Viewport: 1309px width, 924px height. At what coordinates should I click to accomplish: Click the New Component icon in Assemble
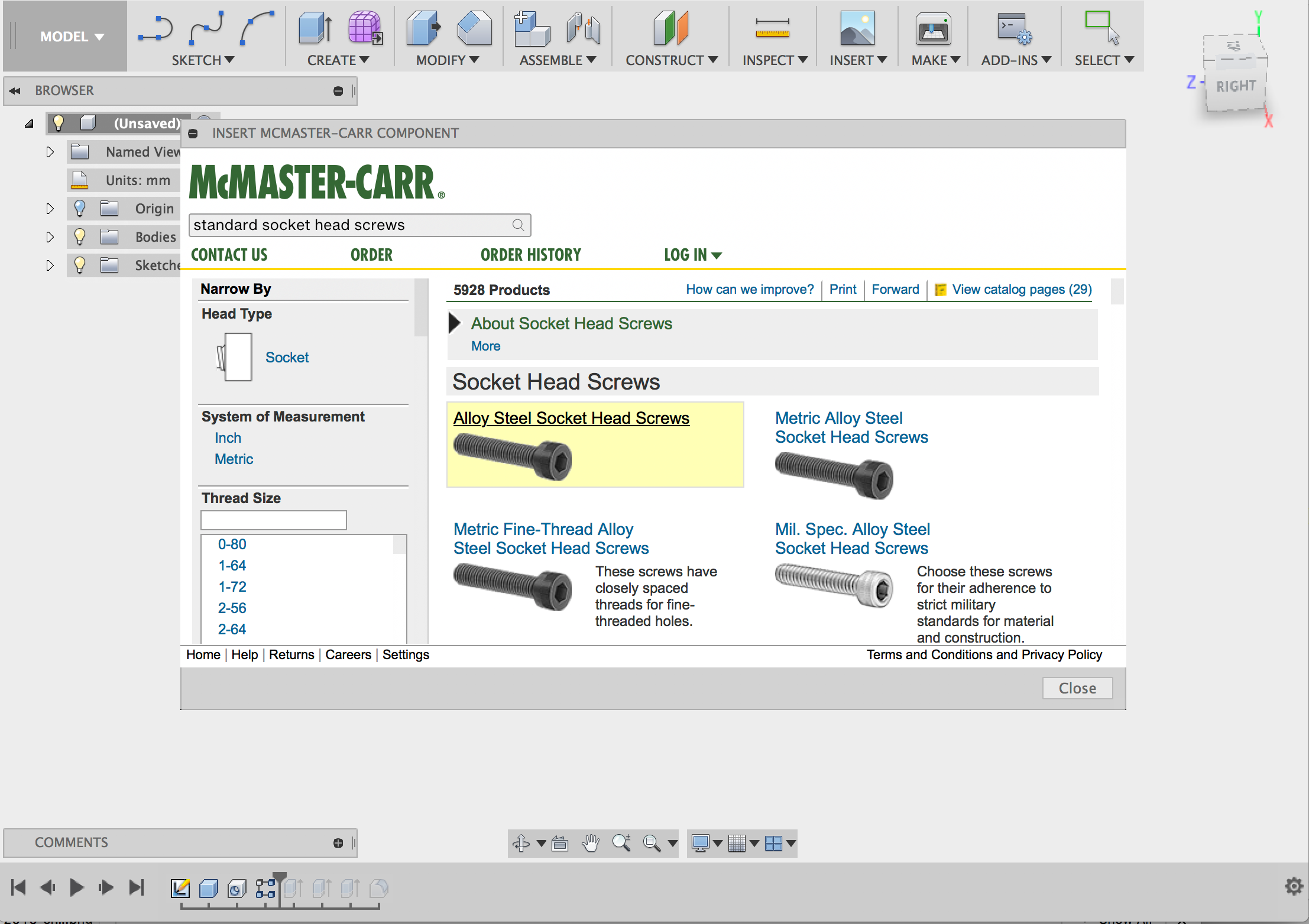click(532, 28)
